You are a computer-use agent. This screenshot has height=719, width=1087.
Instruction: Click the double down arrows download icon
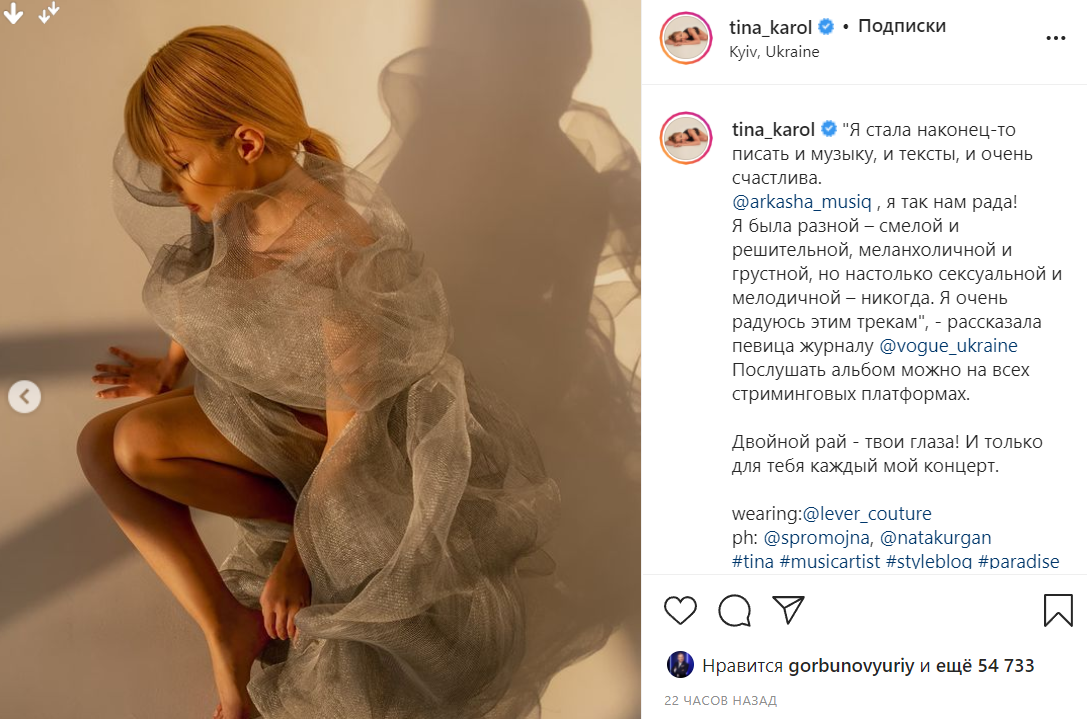coord(49,12)
